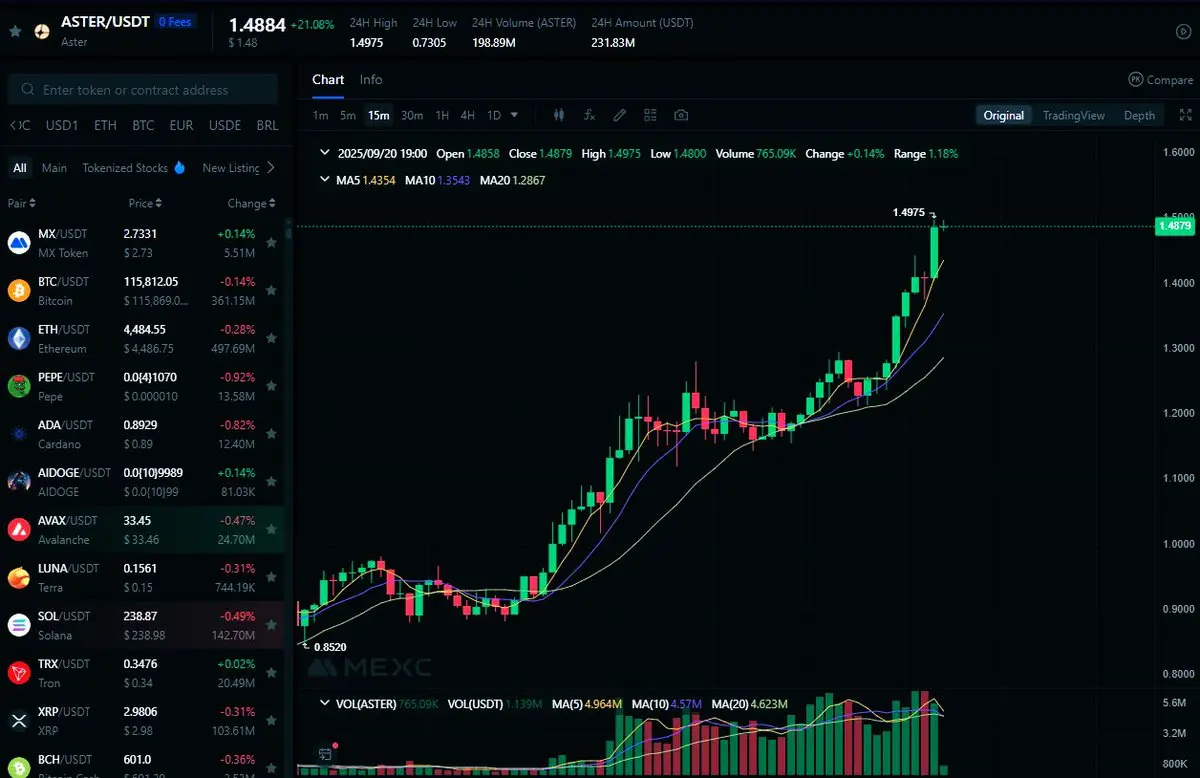
Task: Click the Aster coin logo
Action: point(42,31)
